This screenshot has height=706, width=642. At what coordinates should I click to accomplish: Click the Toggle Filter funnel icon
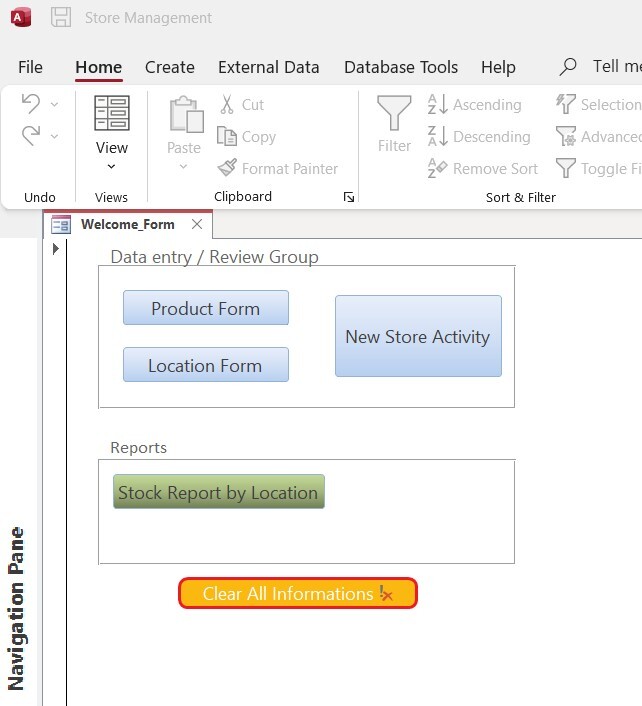click(565, 168)
